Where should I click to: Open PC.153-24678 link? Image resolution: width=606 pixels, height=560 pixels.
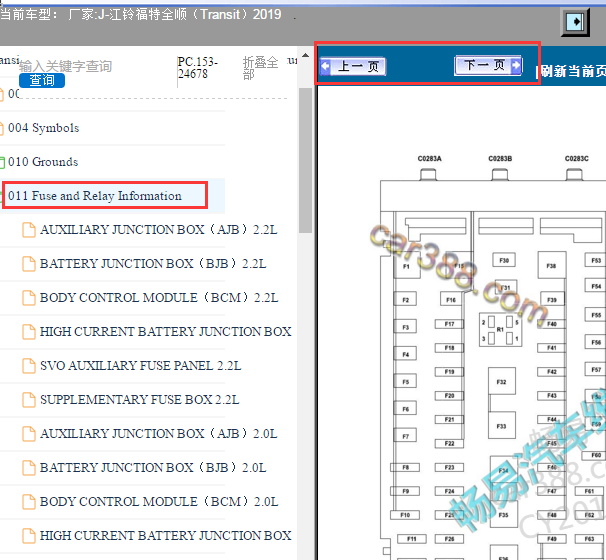197,68
